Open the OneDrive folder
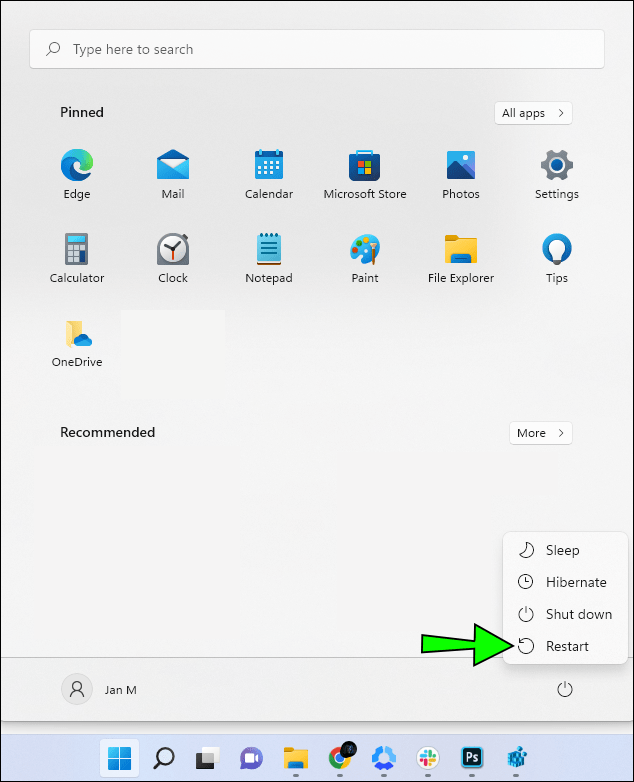Screen dimensions: 634x782 77,342
